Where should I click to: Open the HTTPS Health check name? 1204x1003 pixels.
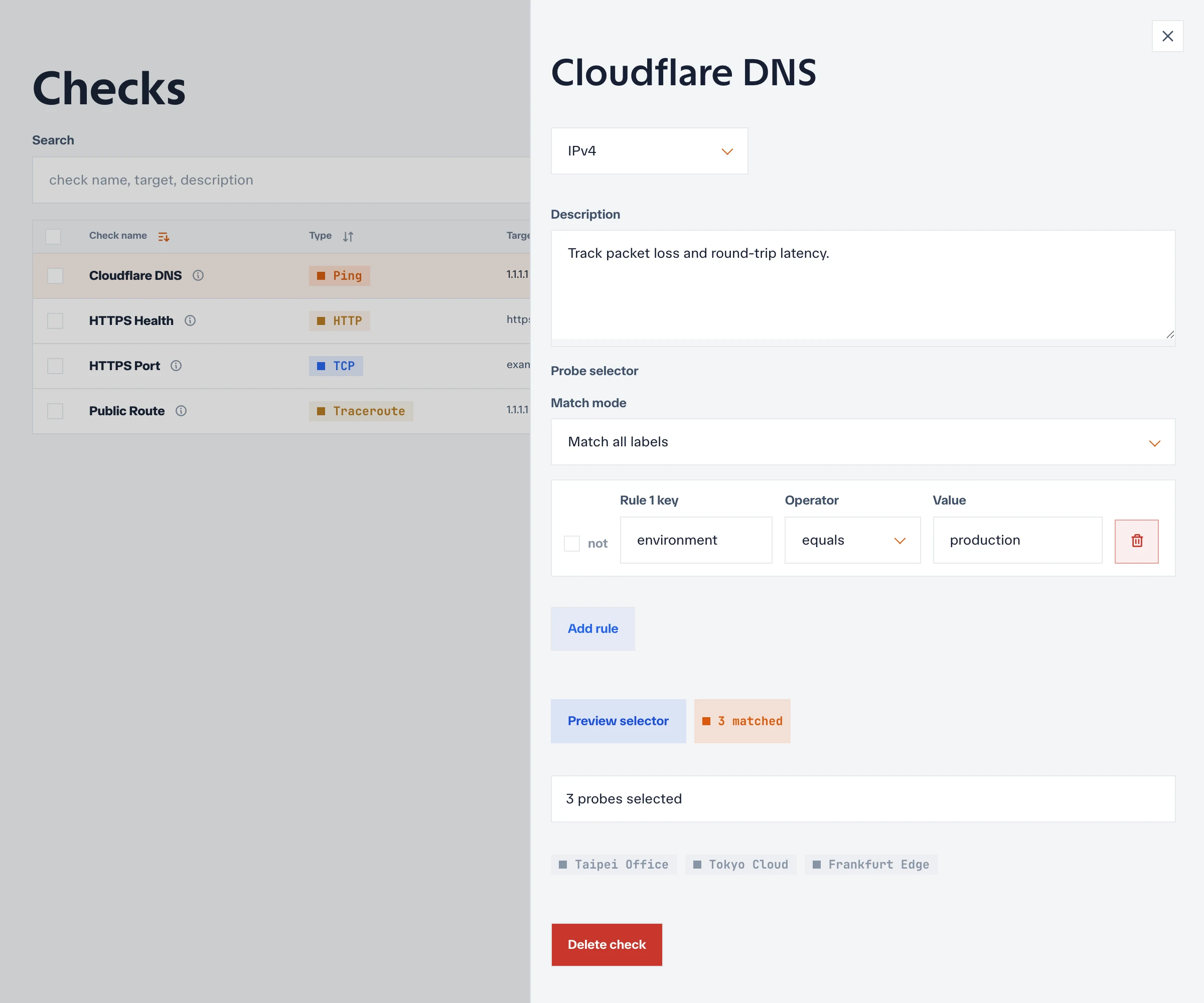131,321
